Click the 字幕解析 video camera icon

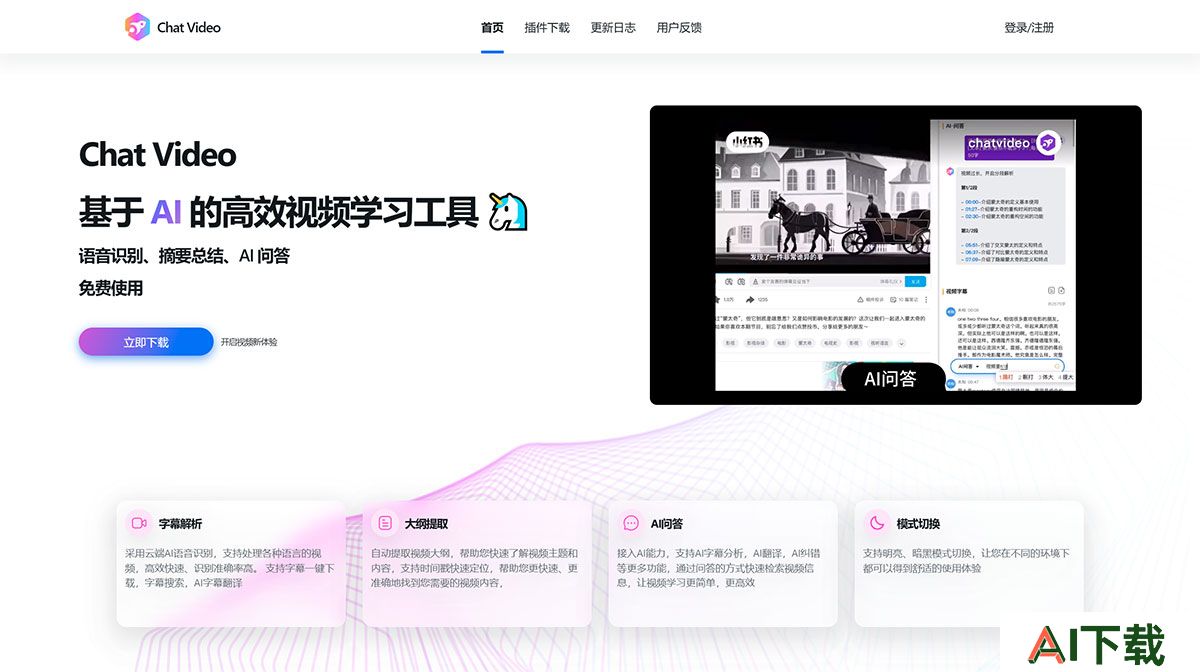139,523
